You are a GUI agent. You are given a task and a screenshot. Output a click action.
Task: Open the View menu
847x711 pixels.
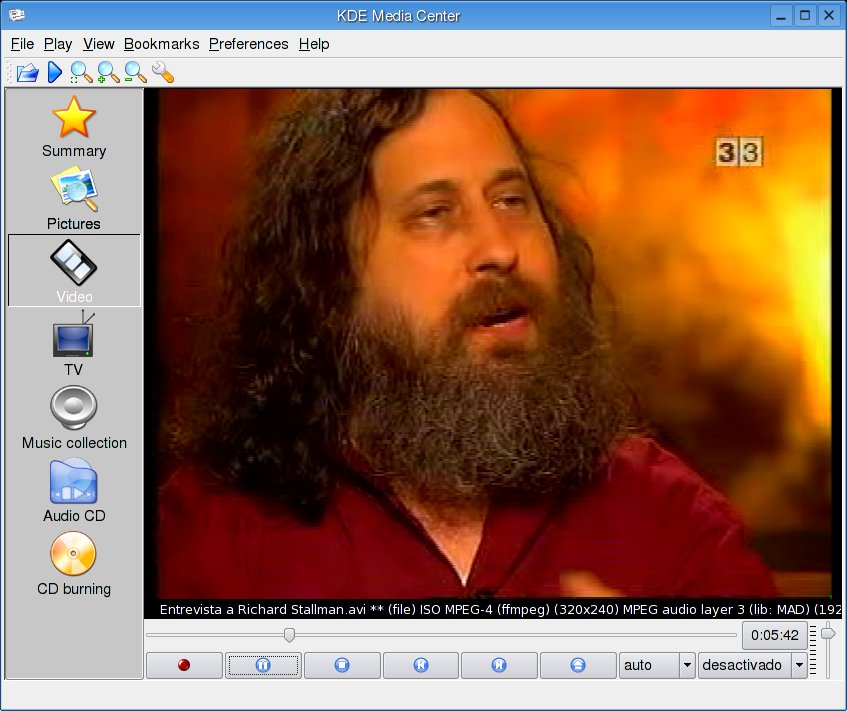pyautogui.click(x=98, y=44)
